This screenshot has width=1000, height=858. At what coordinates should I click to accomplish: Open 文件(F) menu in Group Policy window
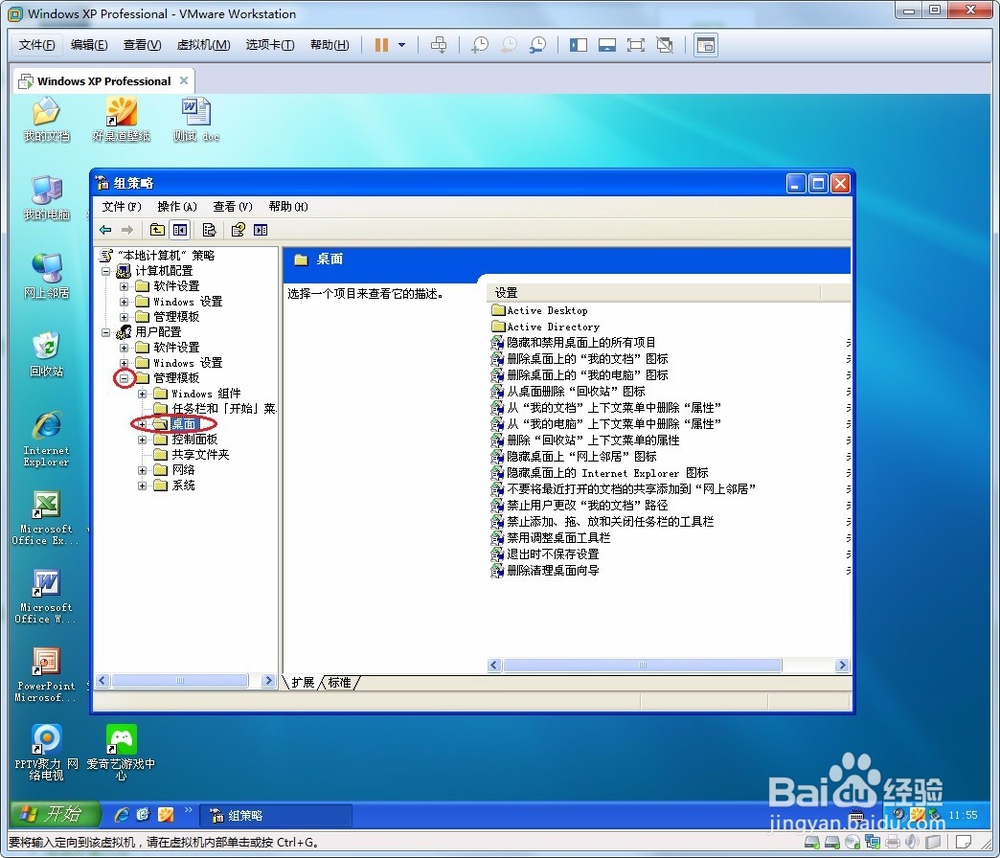point(121,207)
